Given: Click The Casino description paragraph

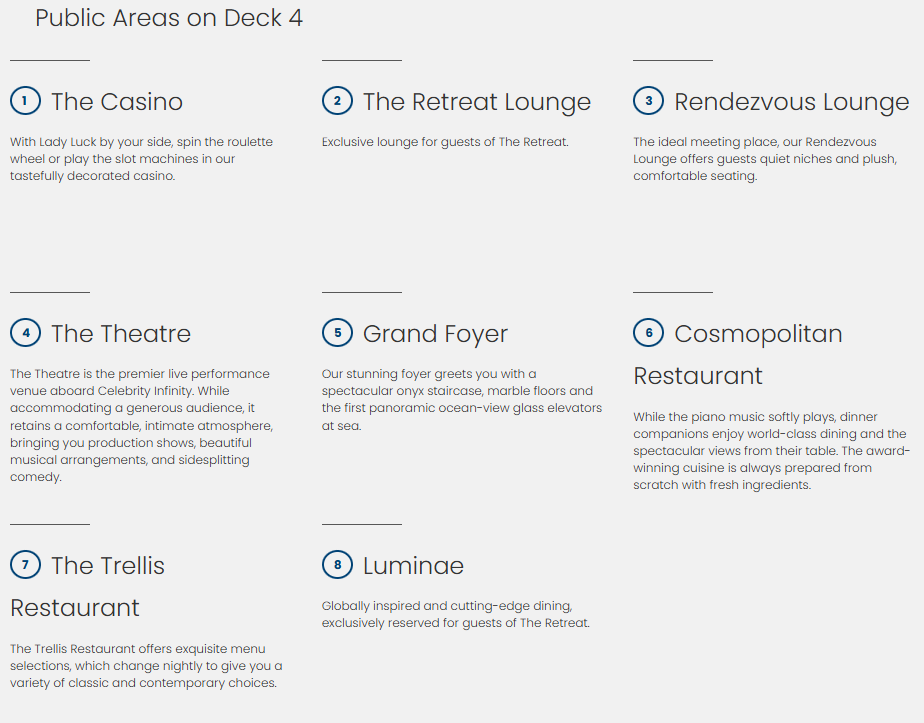Looking at the screenshot, I should pyautogui.click(x=141, y=159).
